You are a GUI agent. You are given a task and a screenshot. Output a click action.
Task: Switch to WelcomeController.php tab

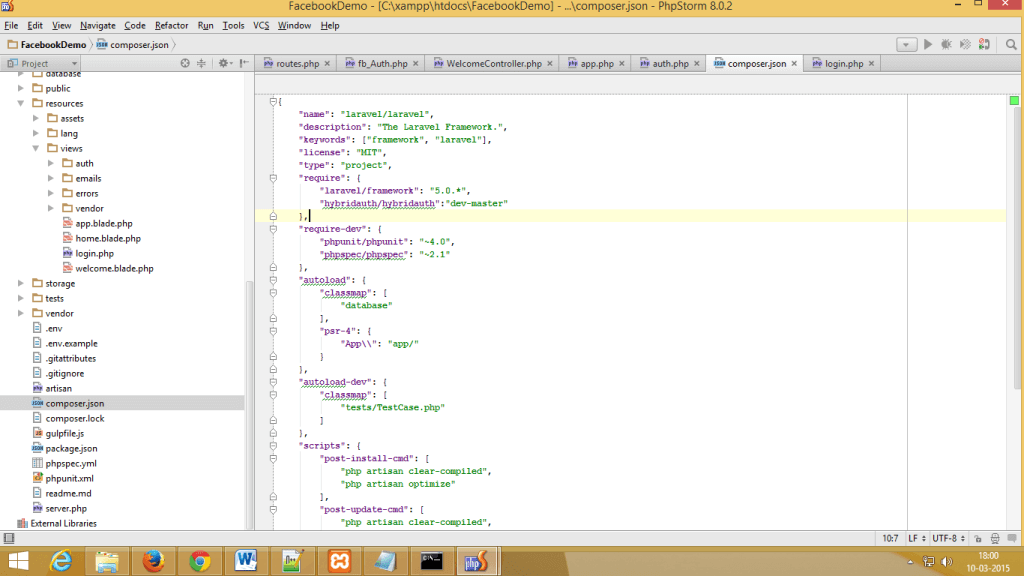tap(494, 63)
